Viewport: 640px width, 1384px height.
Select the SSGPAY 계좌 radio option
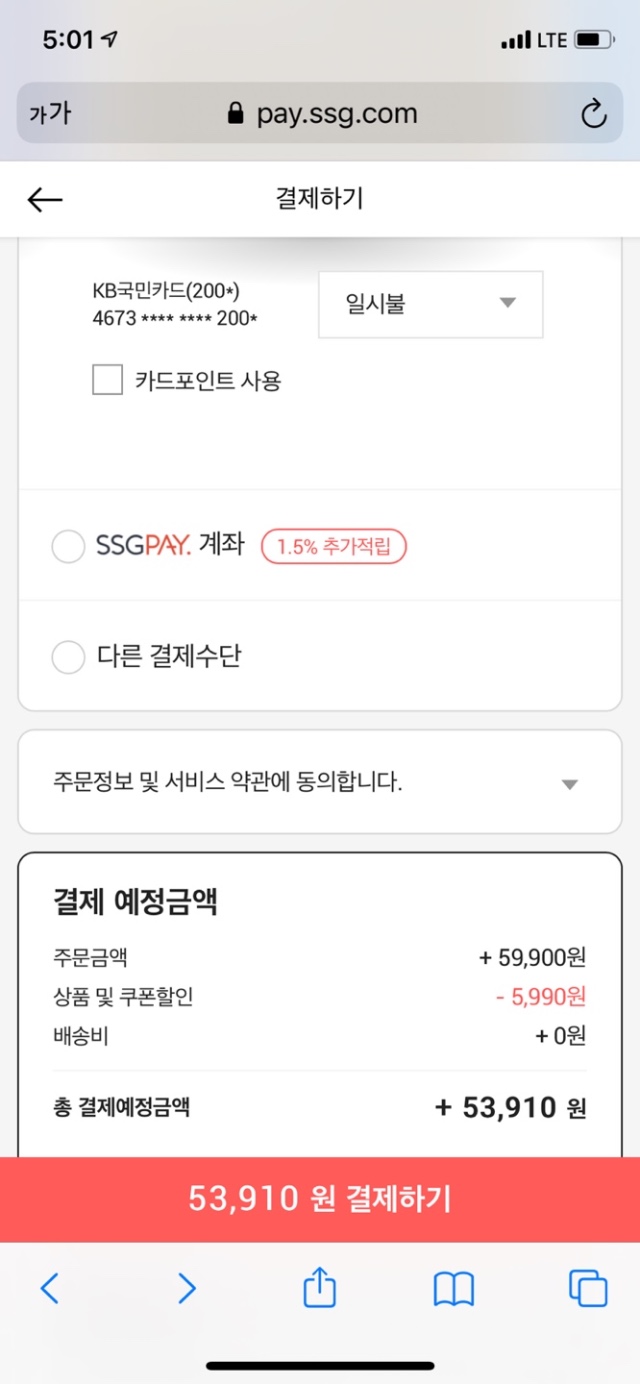coord(68,546)
